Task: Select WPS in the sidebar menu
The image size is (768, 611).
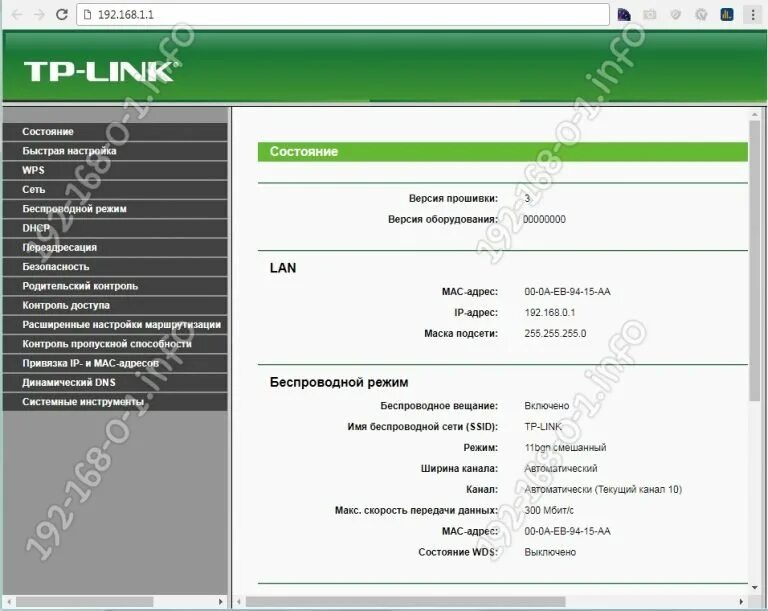Action: (x=115, y=170)
